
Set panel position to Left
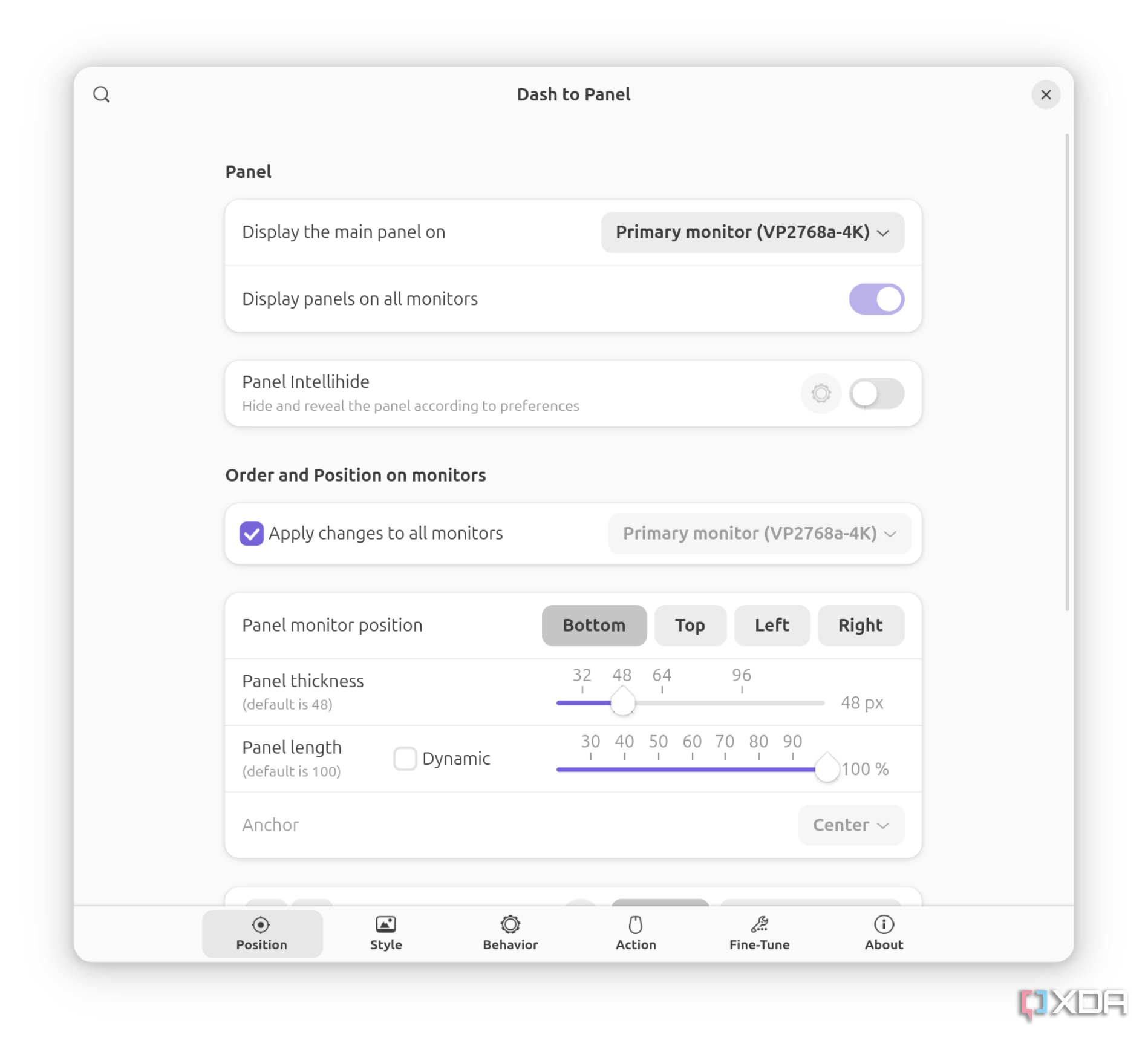click(771, 625)
